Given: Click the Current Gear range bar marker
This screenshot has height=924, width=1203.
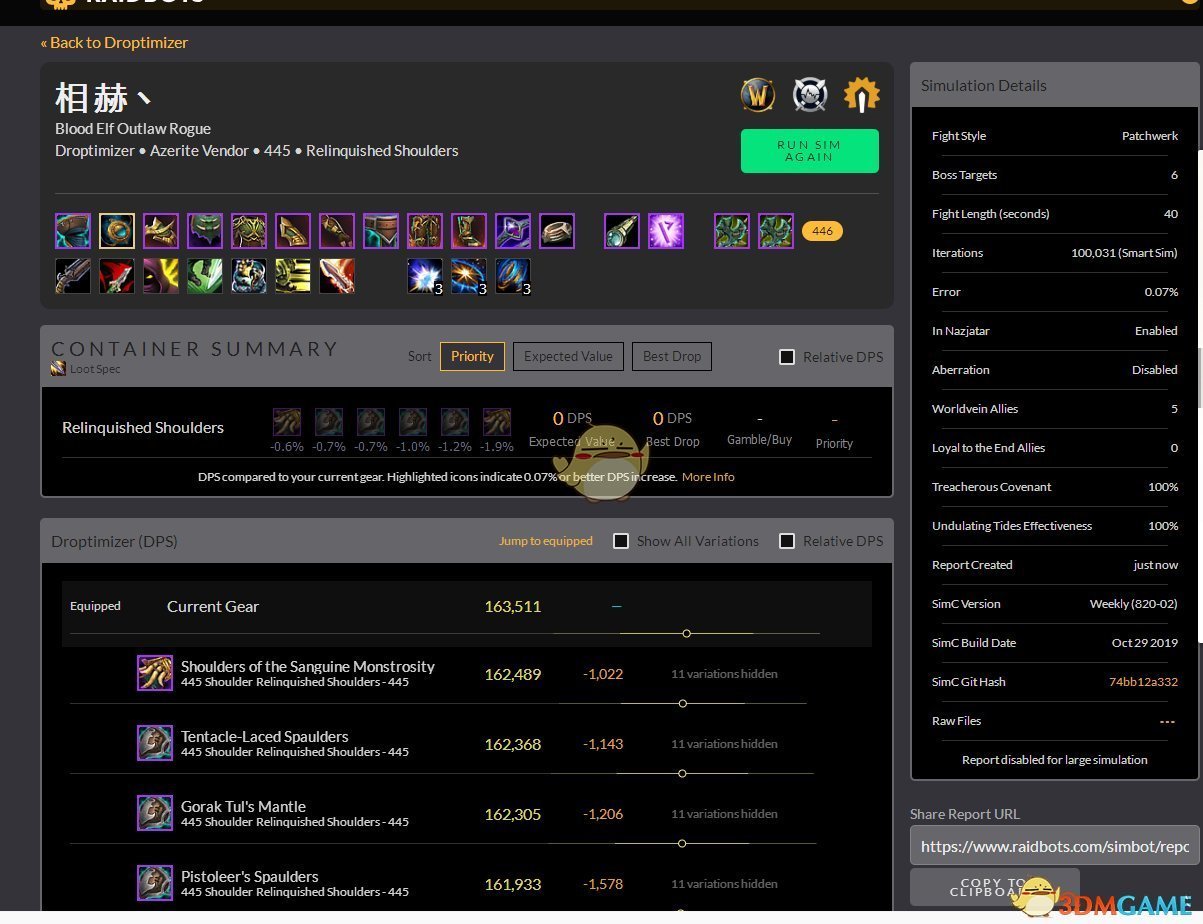Looking at the screenshot, I should coord(686,633).
